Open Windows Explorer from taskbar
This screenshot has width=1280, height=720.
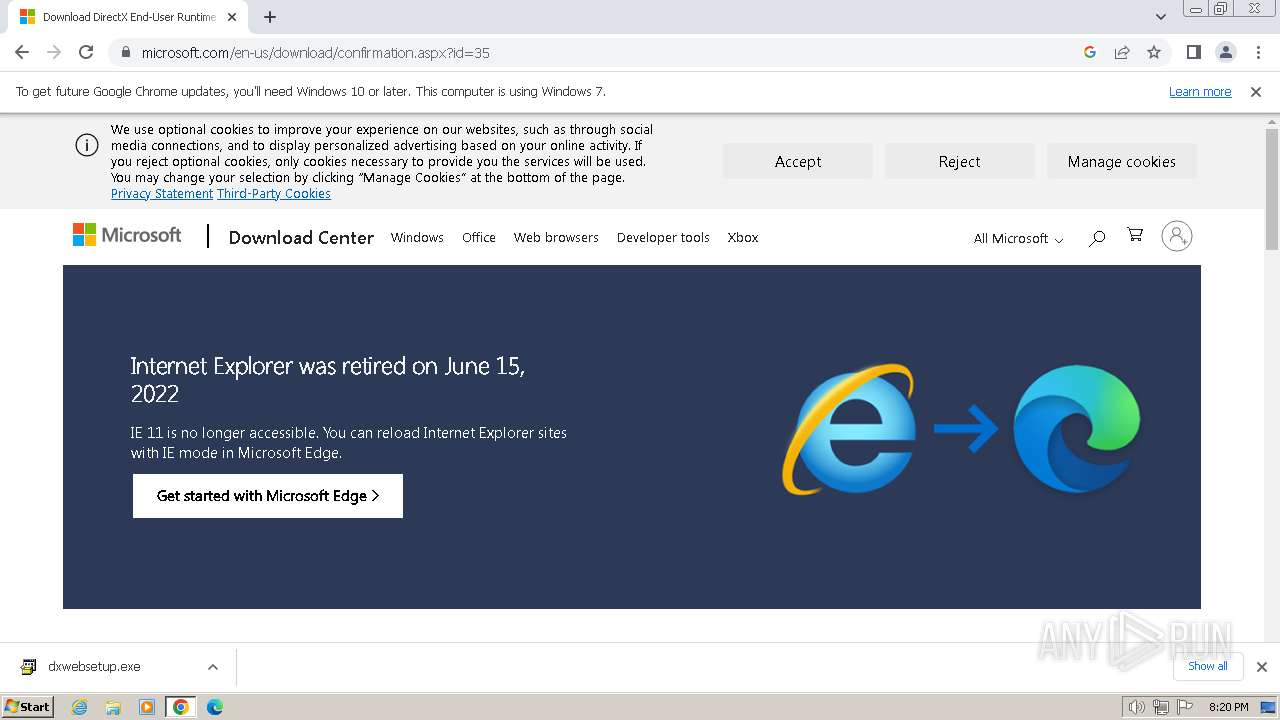tap(113, 707)
